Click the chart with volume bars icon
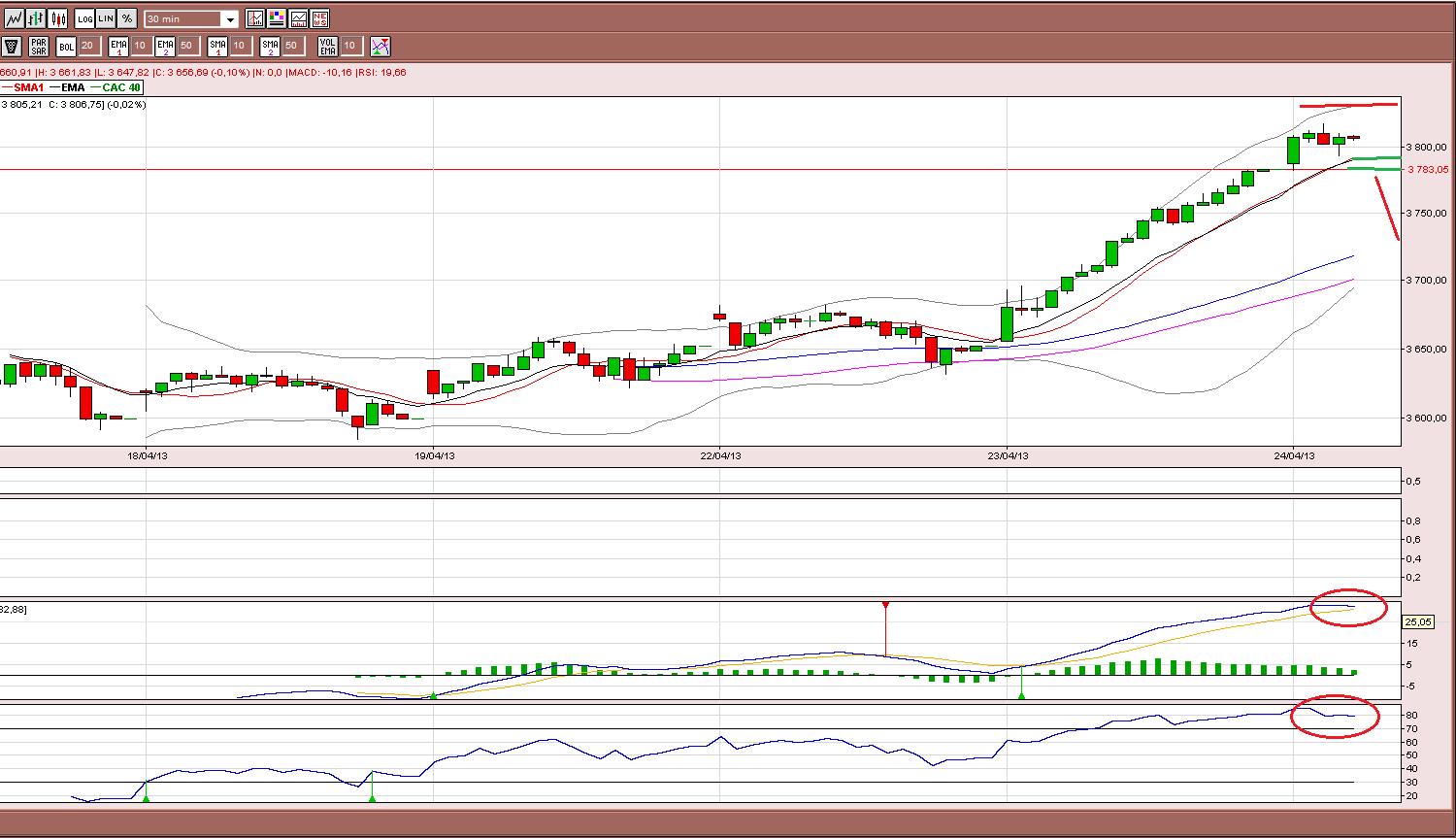 pos(298,18)
